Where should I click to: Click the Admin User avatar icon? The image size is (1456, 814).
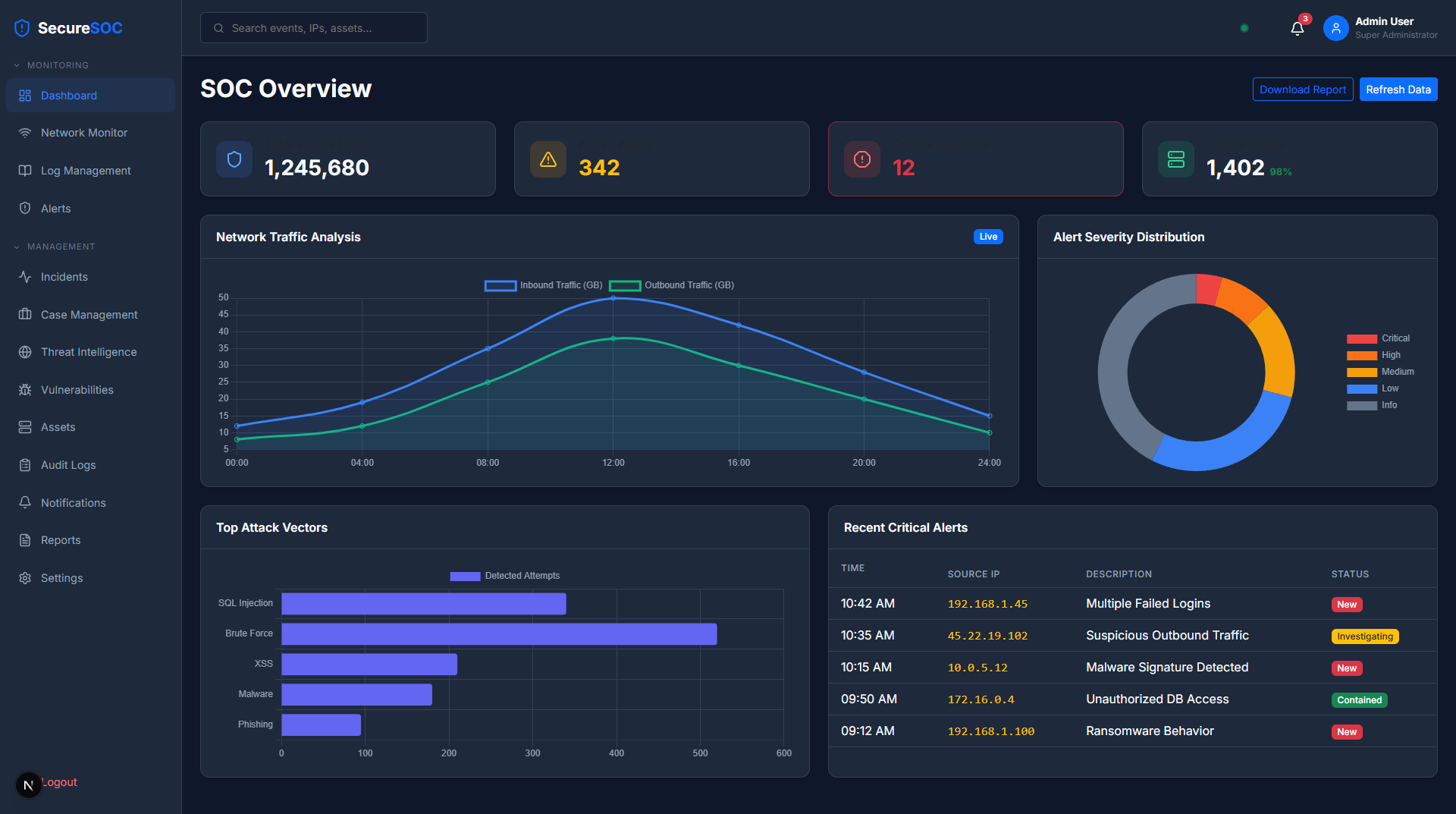(x=1336, y=28)
